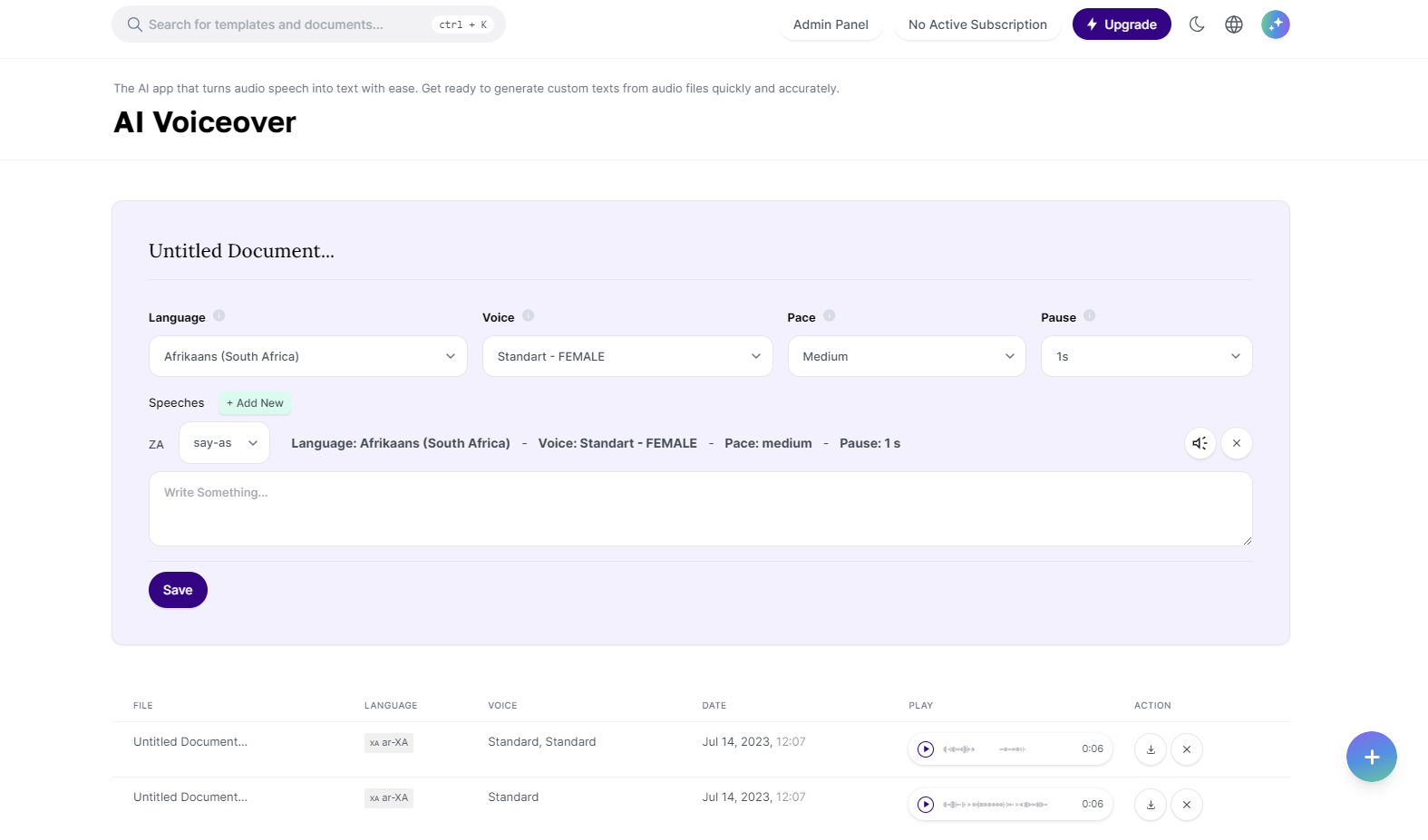
Task: Click the 'Standard, Standard' voice cell
Action: (542, 741)
